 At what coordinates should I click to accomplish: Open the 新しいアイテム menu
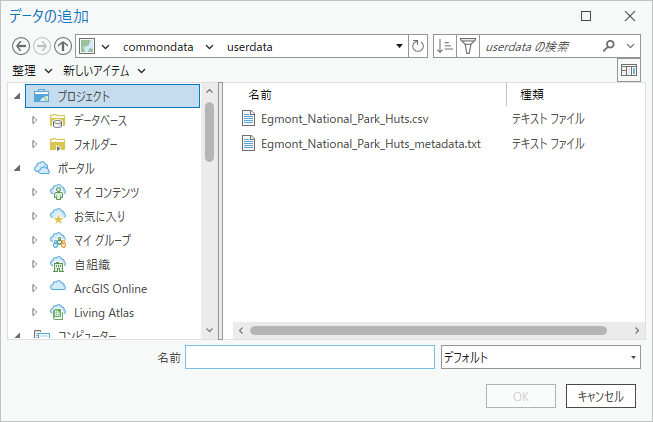pyautogui.click(x=104, y=70)
